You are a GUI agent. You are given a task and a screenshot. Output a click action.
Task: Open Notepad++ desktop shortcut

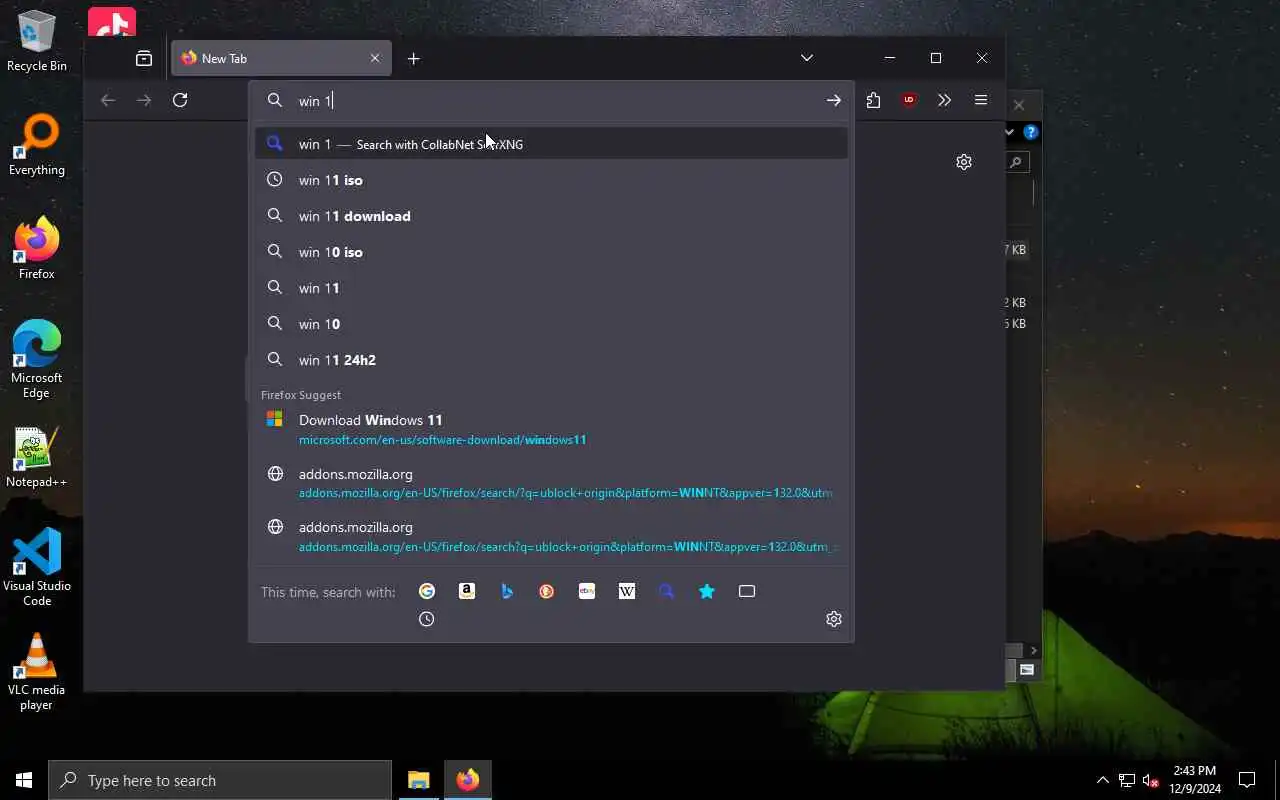point(37,457)
